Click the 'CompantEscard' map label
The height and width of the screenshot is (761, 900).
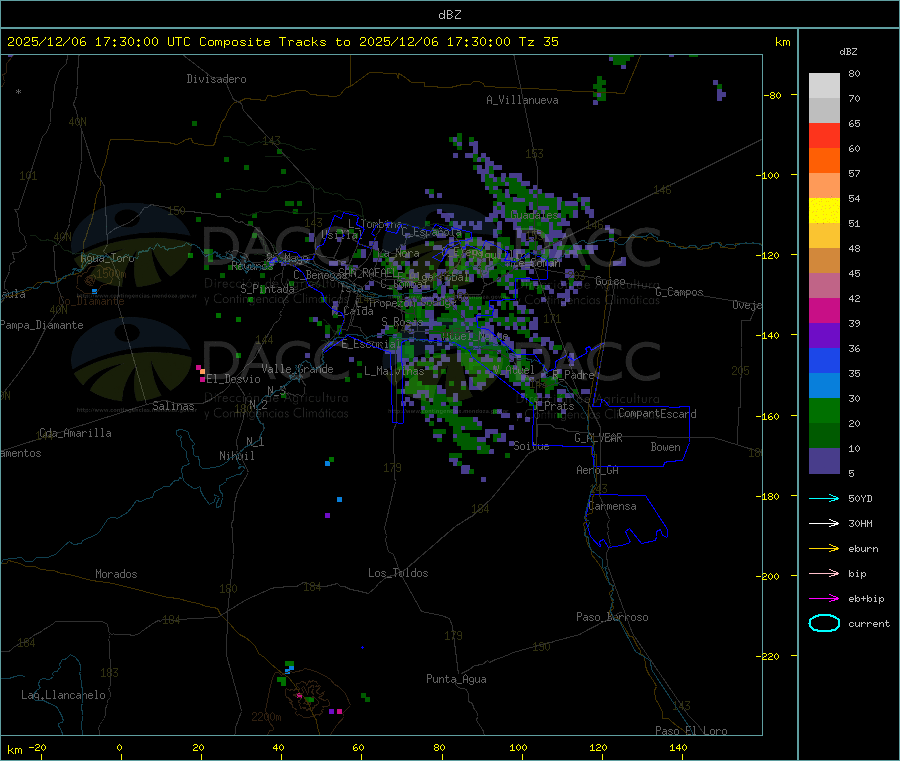[657, 414]
